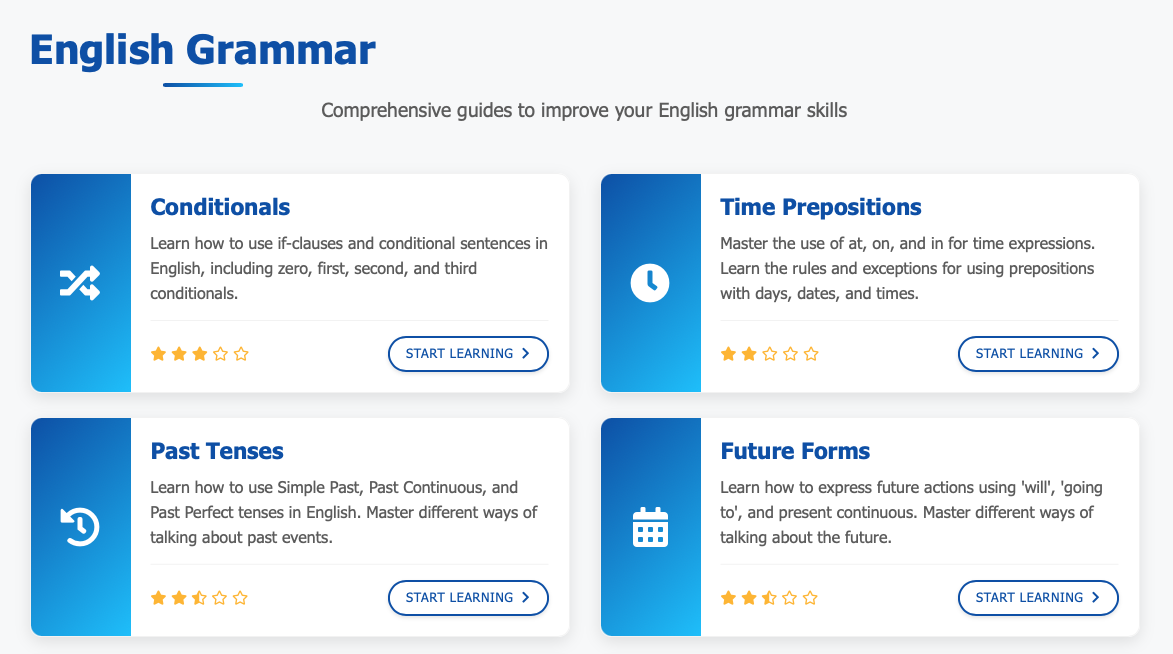Click the shuffle icon on Conditionals card
The height and width of the screenshot is (654, 1173).
80,283
